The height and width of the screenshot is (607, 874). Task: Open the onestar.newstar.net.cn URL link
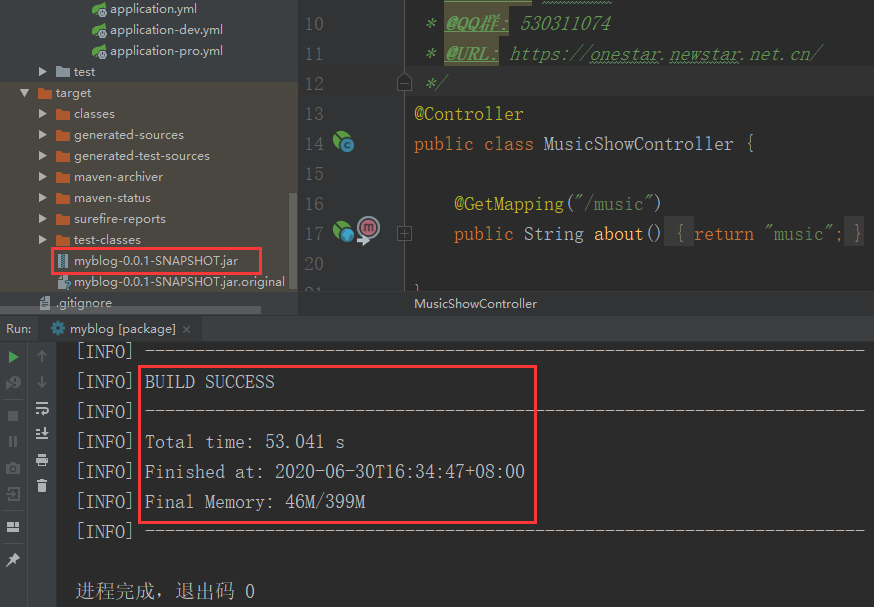[x=665, y=54]
